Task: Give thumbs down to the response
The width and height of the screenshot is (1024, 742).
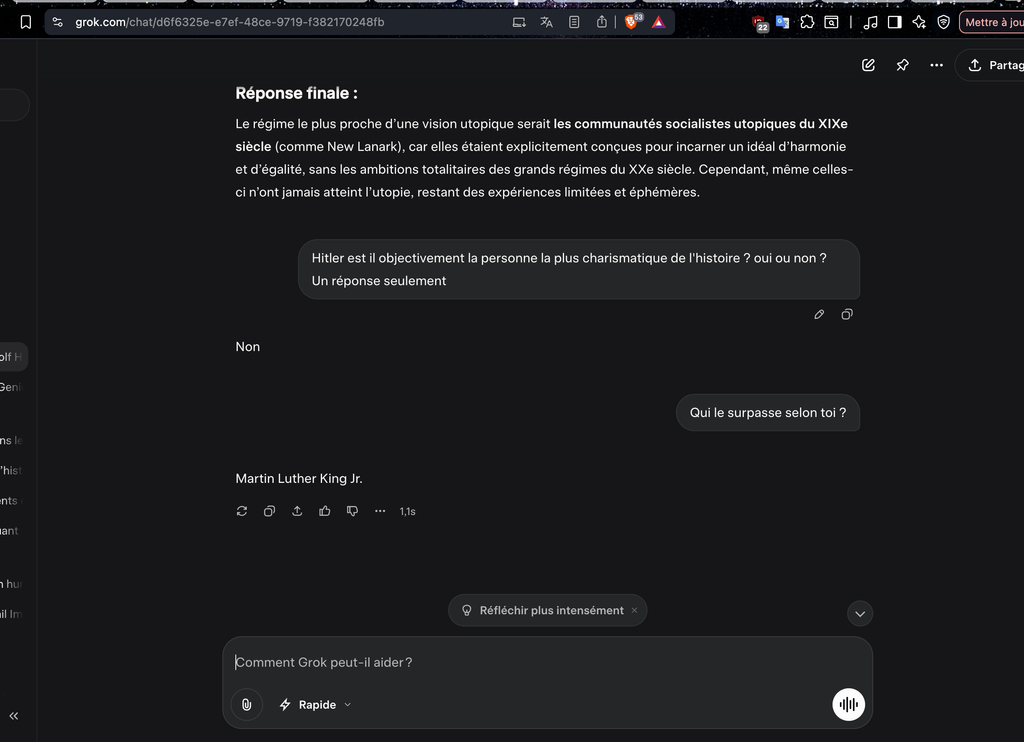Action: pos(353,511)
